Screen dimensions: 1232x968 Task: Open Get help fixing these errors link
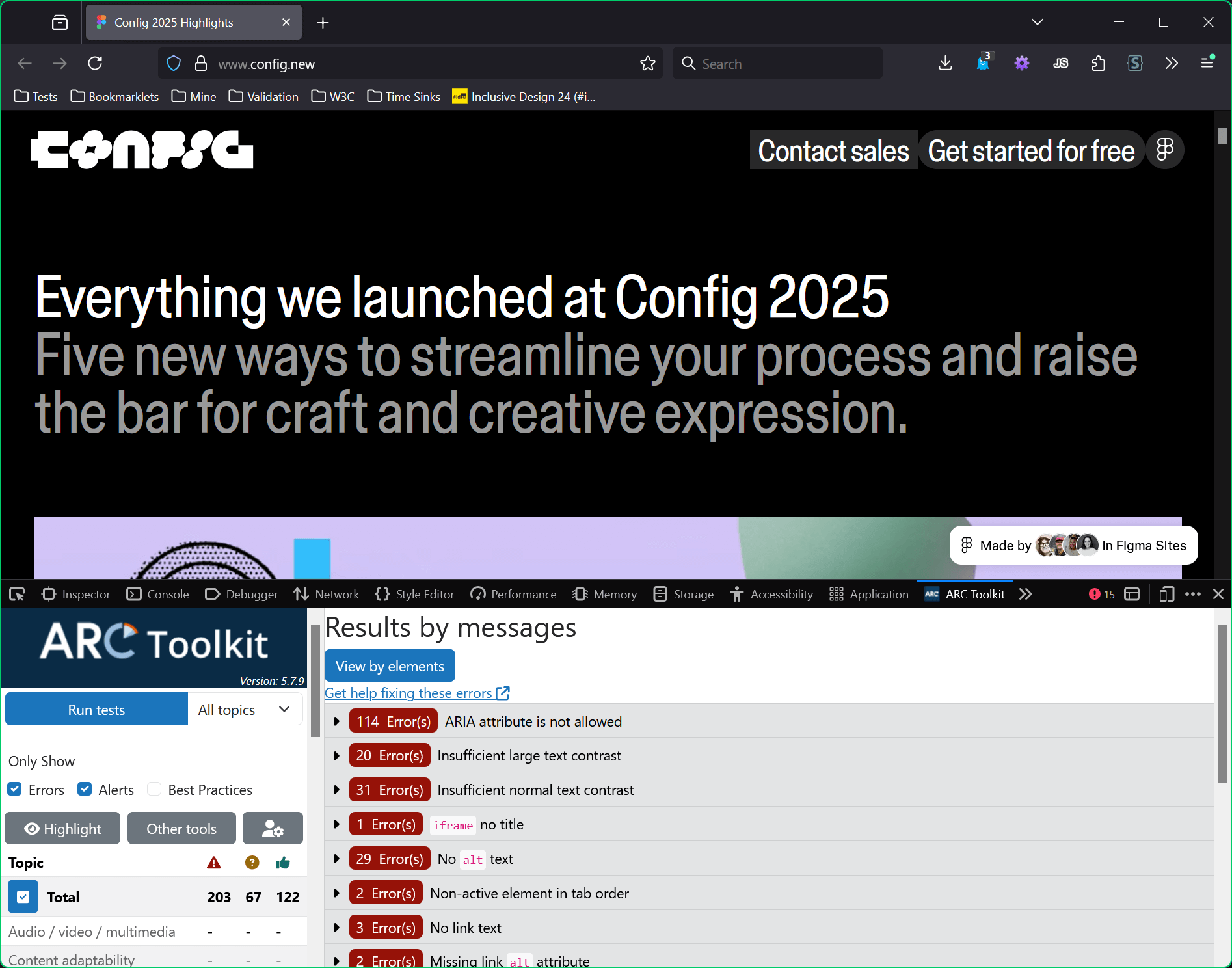pyautogui.click(x=417, y=693)
